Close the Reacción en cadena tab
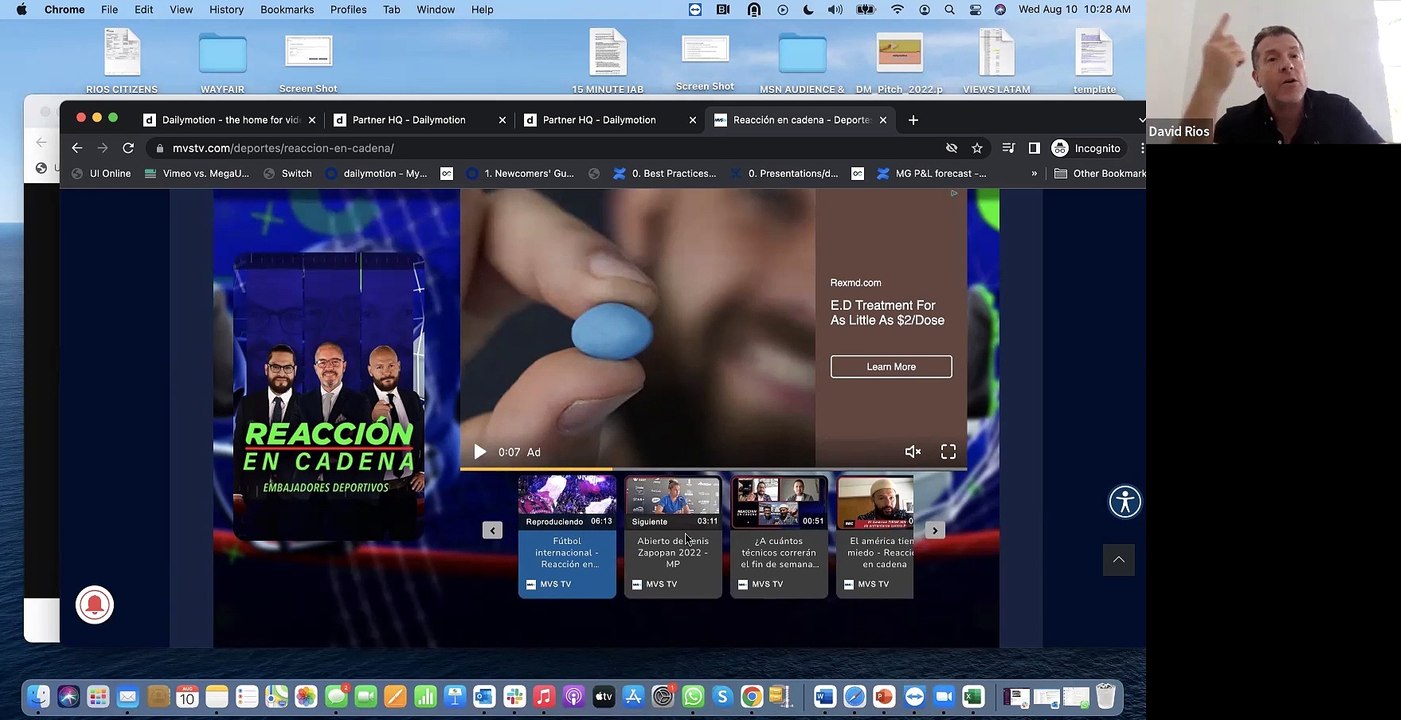The width and height of the screenshot is (1401, 720). pos(883,120)
